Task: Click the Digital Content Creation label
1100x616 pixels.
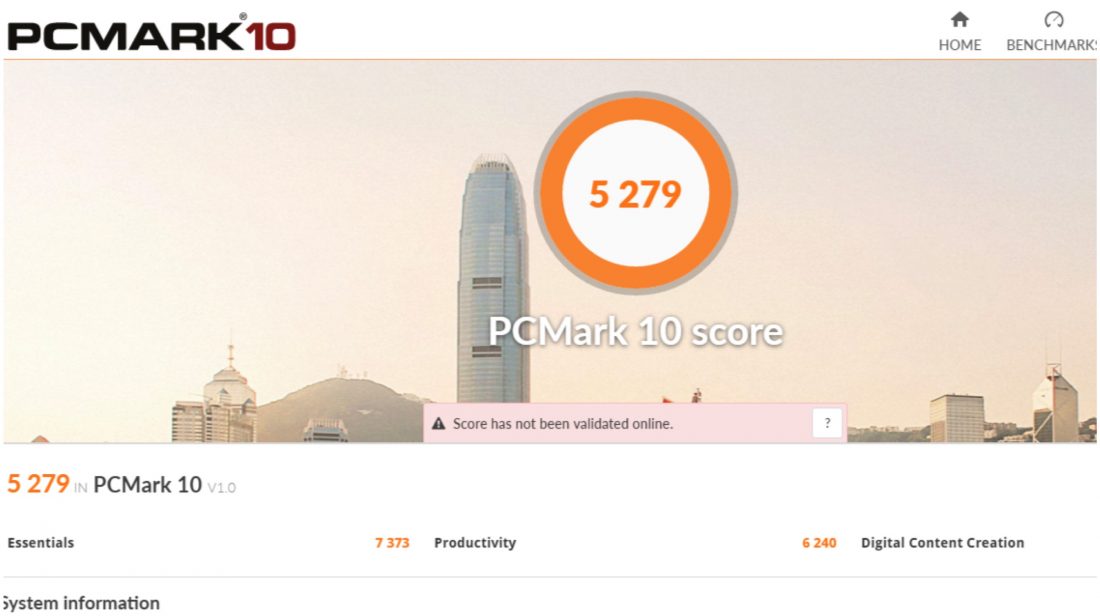Action: click(x=942, y=542)
